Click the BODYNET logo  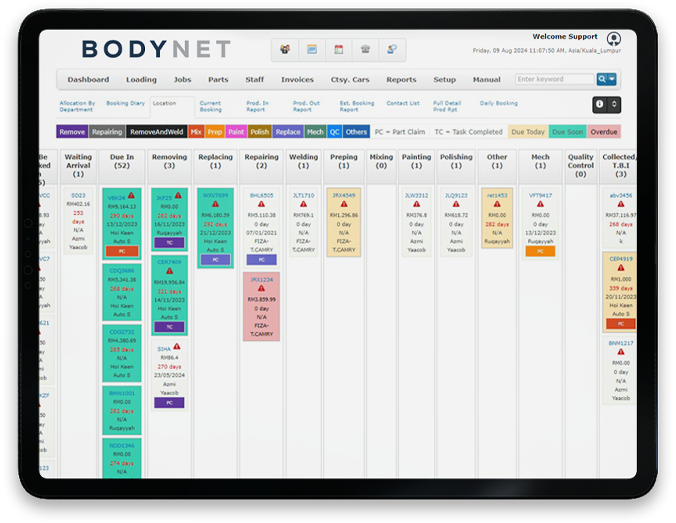[156, 49]
